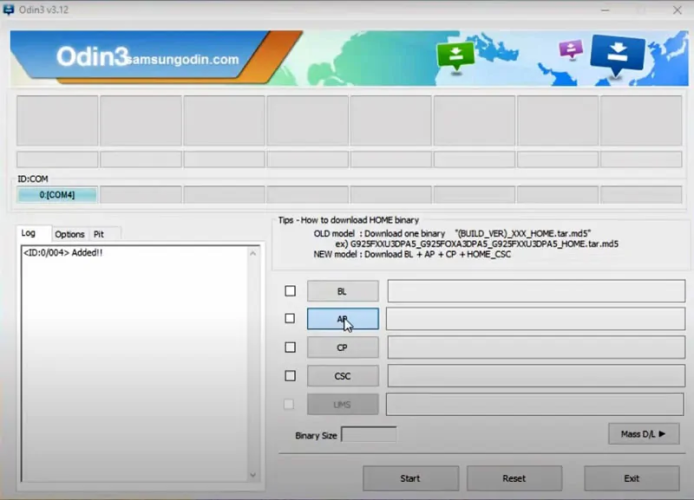694x500 pixels.
Task: Click the green download icon in banner
Action: 455,56
